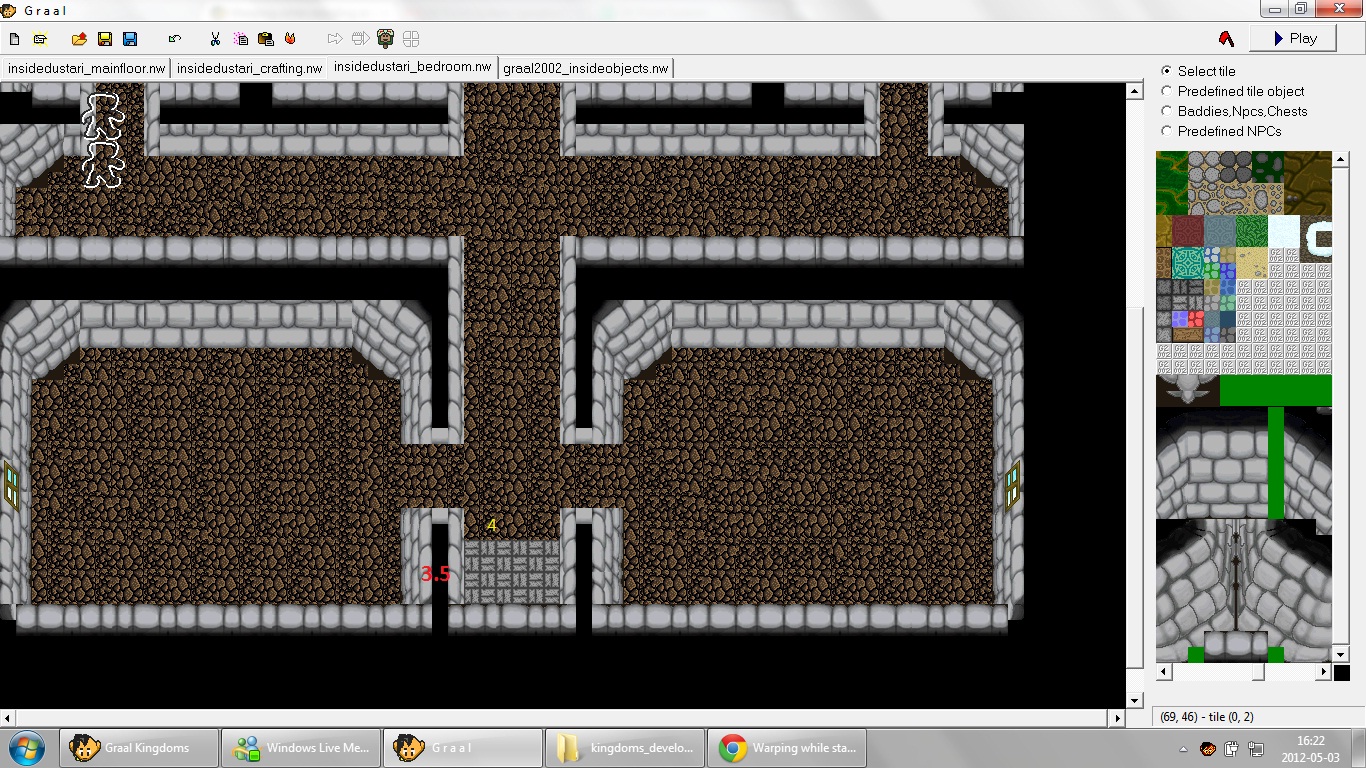Click the tileset panel scroll right arrow
The height and width of the screenshot is (768, 1366).
tap(1323, 672)
